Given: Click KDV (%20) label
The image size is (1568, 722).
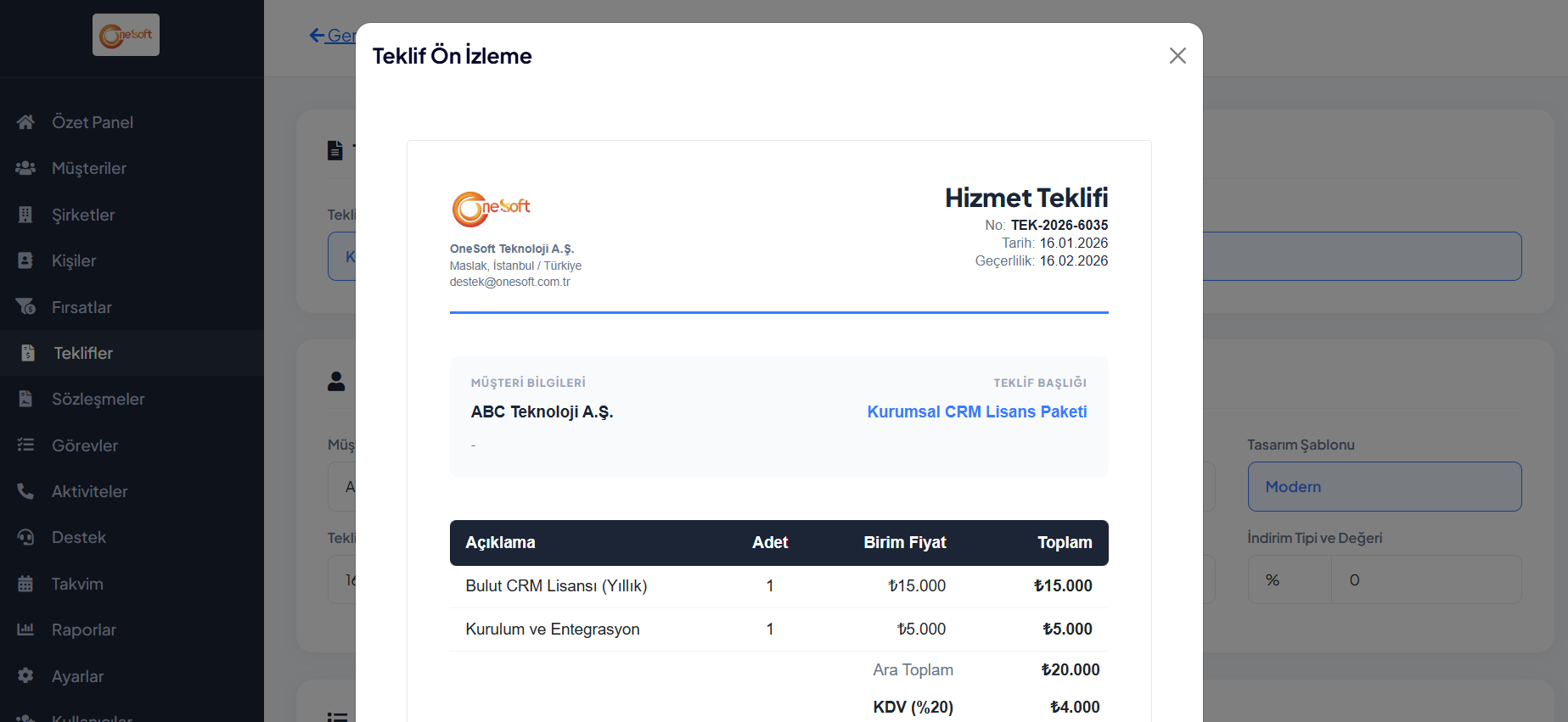Looking at the screenshot, I should pyautogui.click(x=913, y=707).
